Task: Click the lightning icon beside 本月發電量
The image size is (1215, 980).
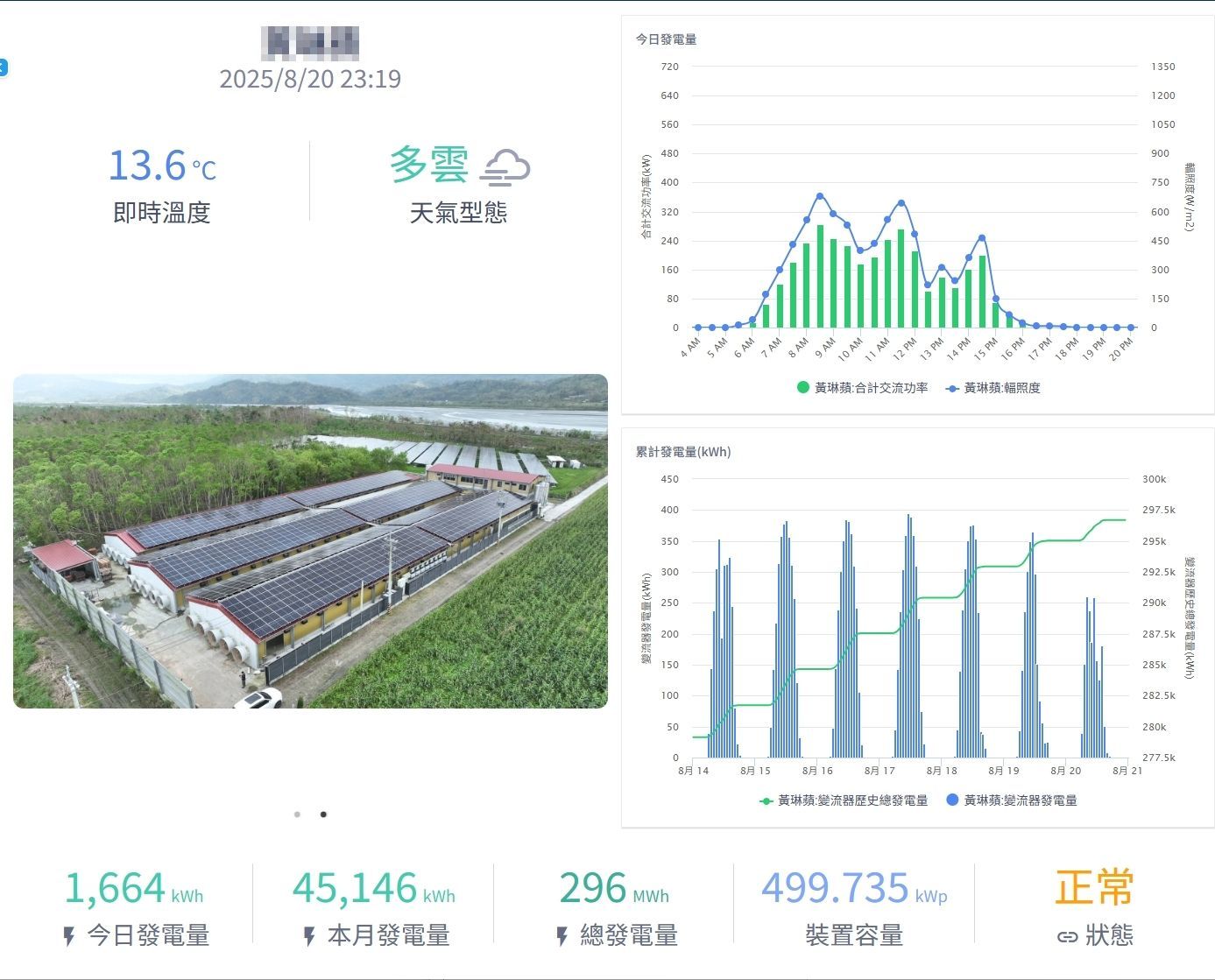Action: point(309,936)
